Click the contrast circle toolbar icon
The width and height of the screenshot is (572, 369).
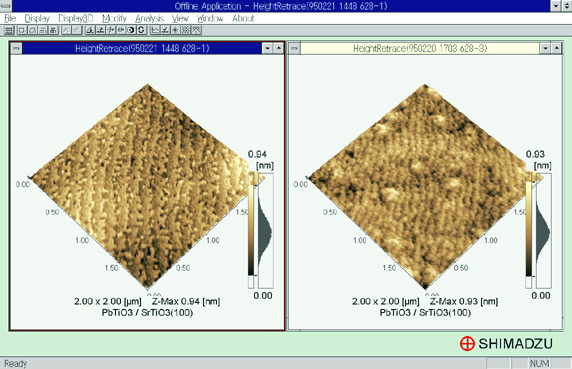[131, 30]
